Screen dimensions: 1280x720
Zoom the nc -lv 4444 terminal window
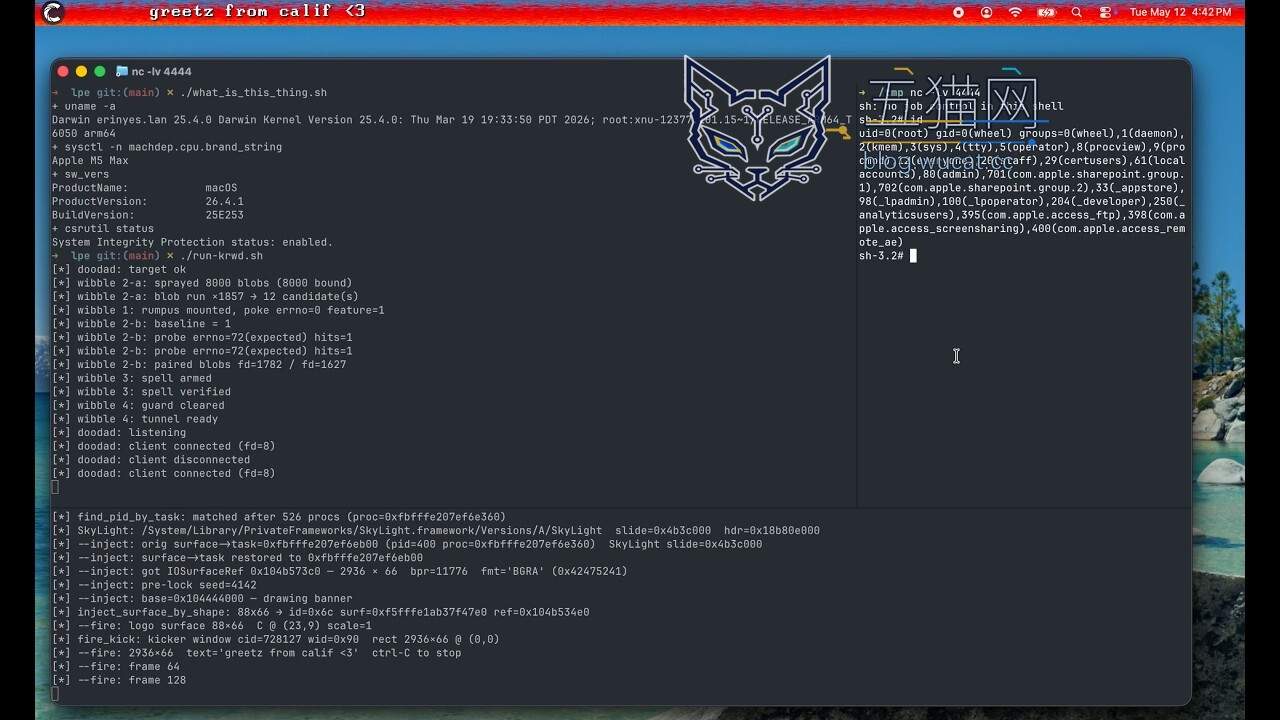[99, 72]
